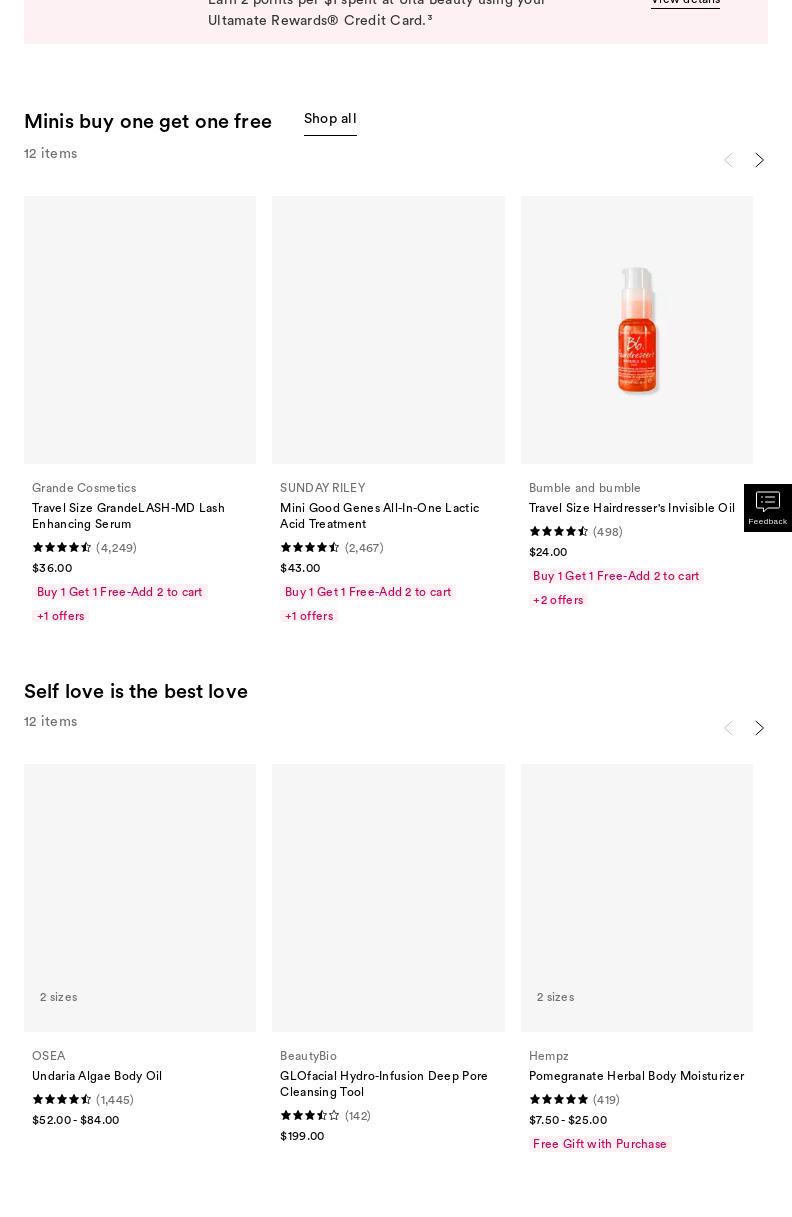792x1217 pixels.
Task: Click star rating of GrandeLASH serum
Action: [x=62, y=548]
